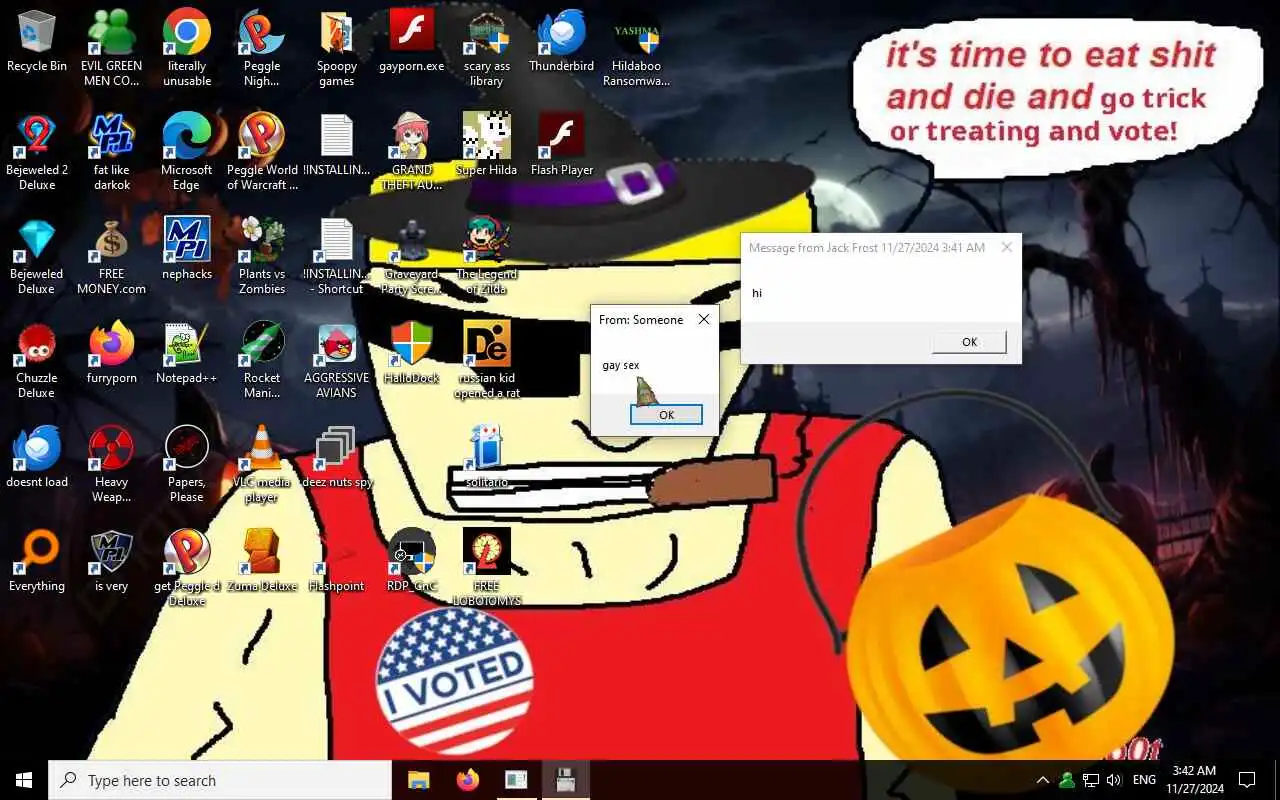The height and width of the screenshot is (800, 1280).
Task: Open the solitario shortcut
Action: (x=486, y=458)
